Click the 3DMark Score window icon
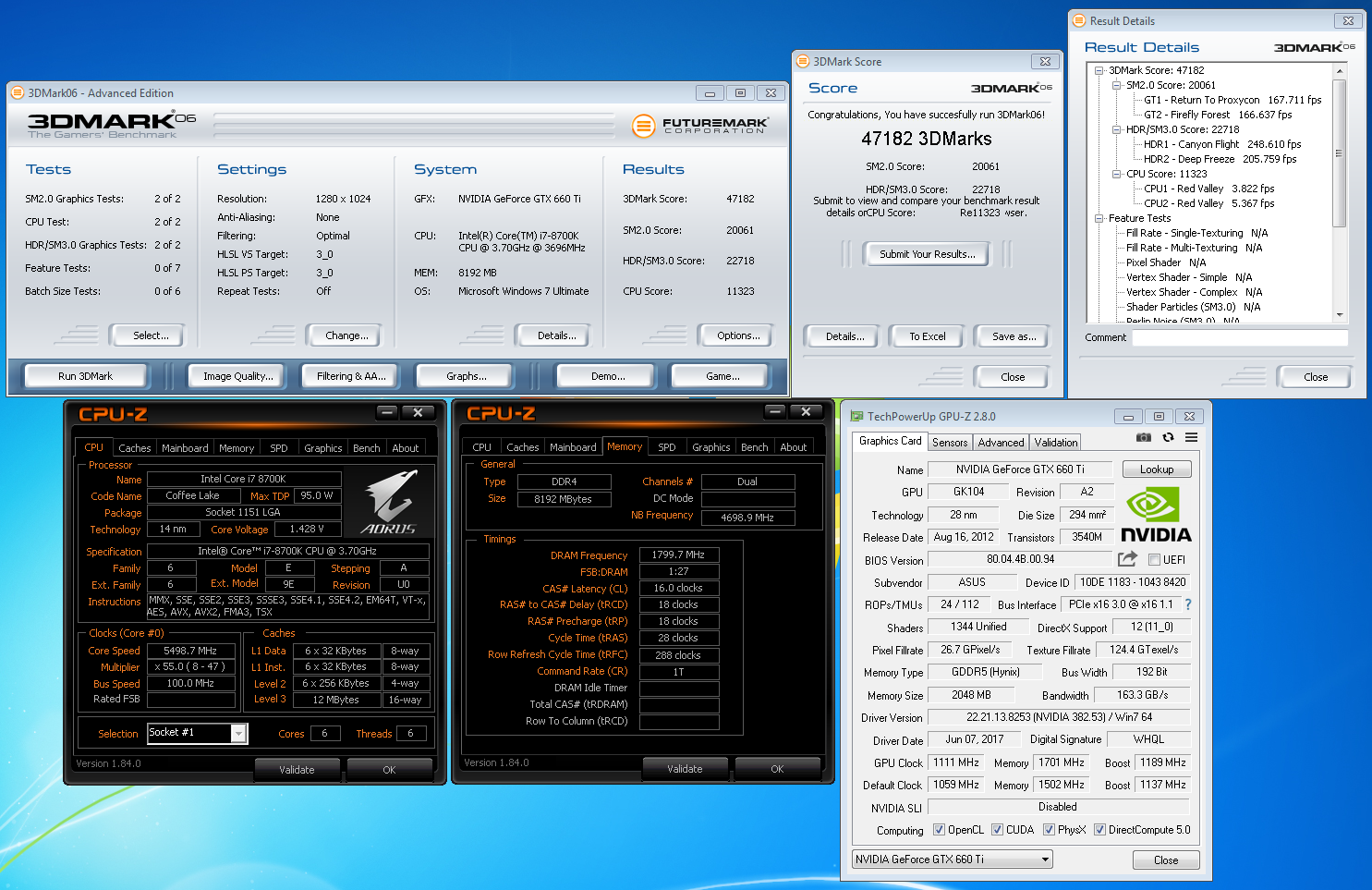1372x890 pixels. 803,62
